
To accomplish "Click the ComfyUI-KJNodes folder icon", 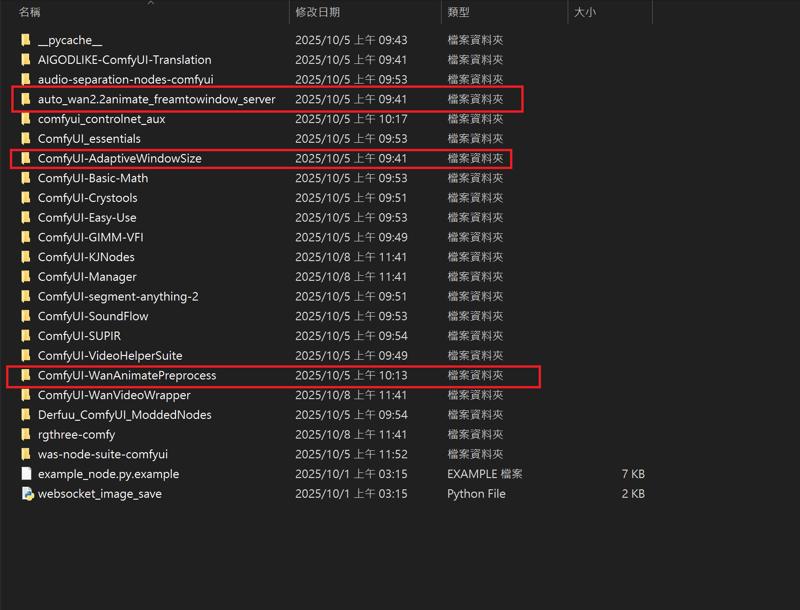I will [x=26, y=257].
